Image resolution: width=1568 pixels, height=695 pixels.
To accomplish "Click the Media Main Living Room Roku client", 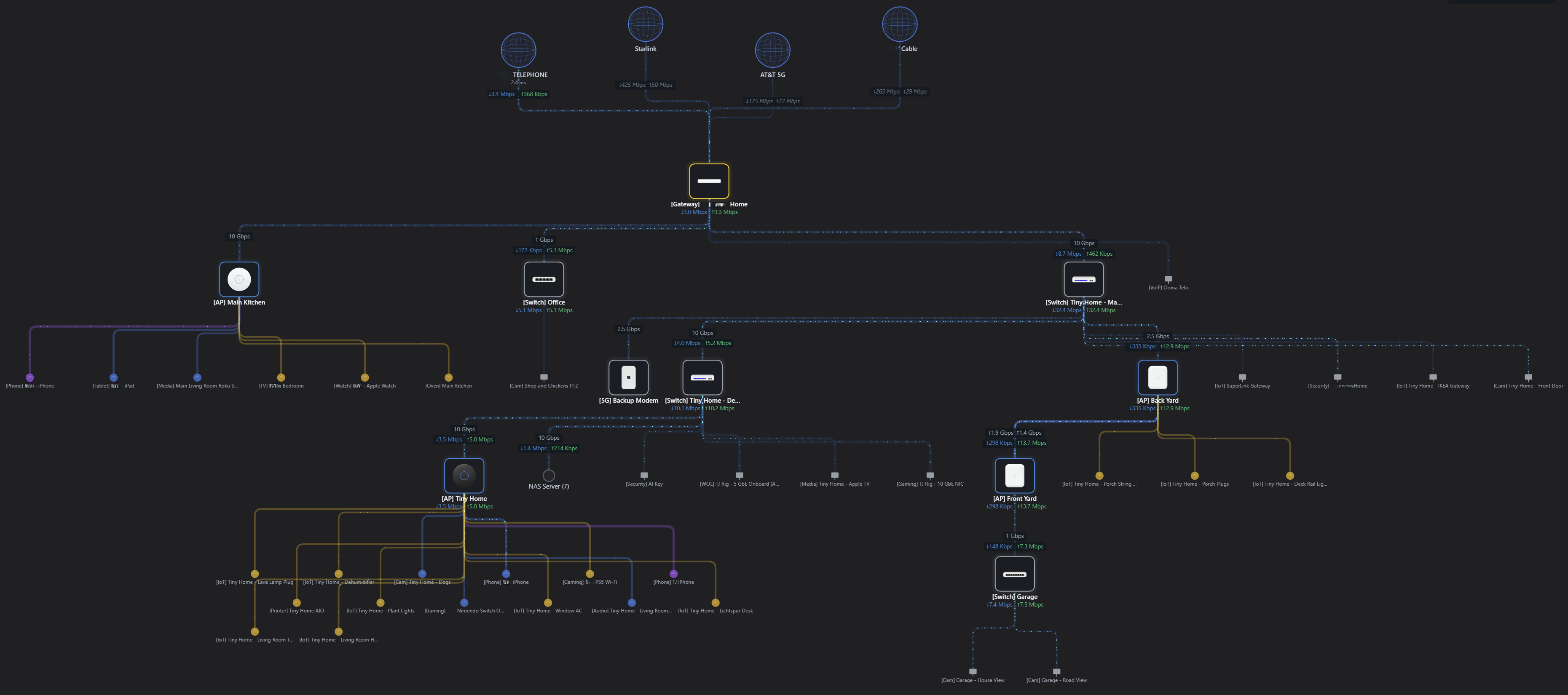I will click(x=197, y=377).
